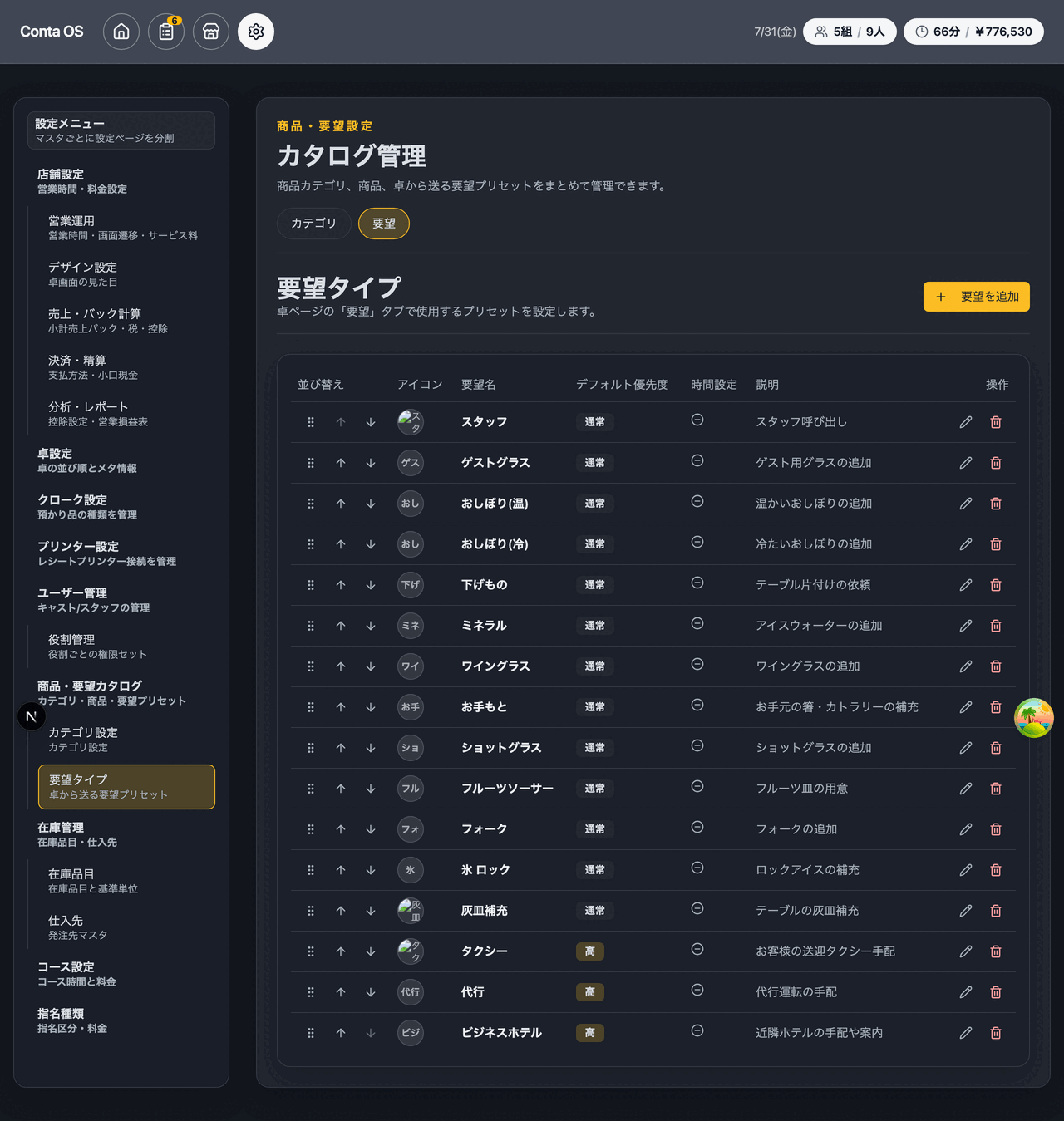The image size is (1064, 1121).
Task: Select the 要望 tab
Action: [x=384, y=224]
